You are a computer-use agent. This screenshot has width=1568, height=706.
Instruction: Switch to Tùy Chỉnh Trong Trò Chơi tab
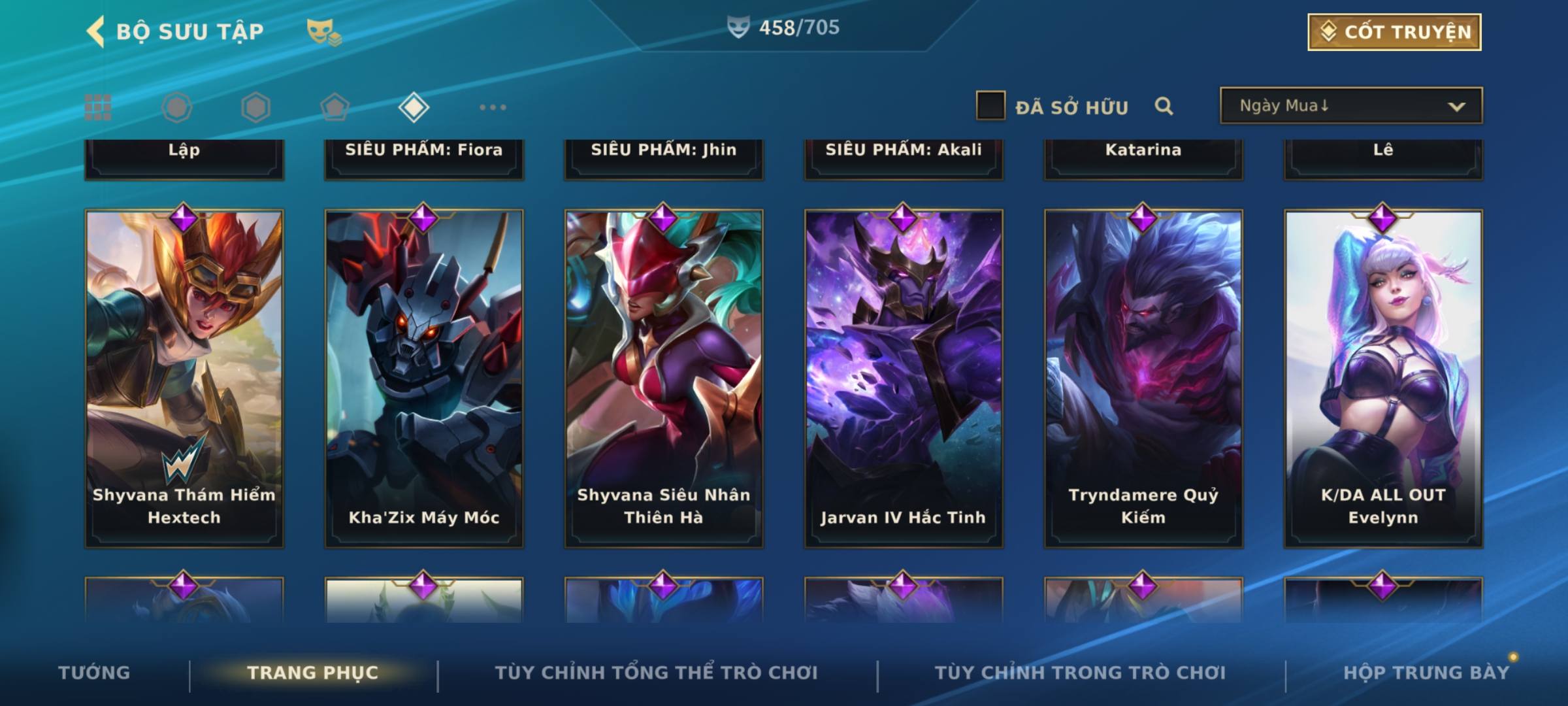click(x=1081, y=673)
